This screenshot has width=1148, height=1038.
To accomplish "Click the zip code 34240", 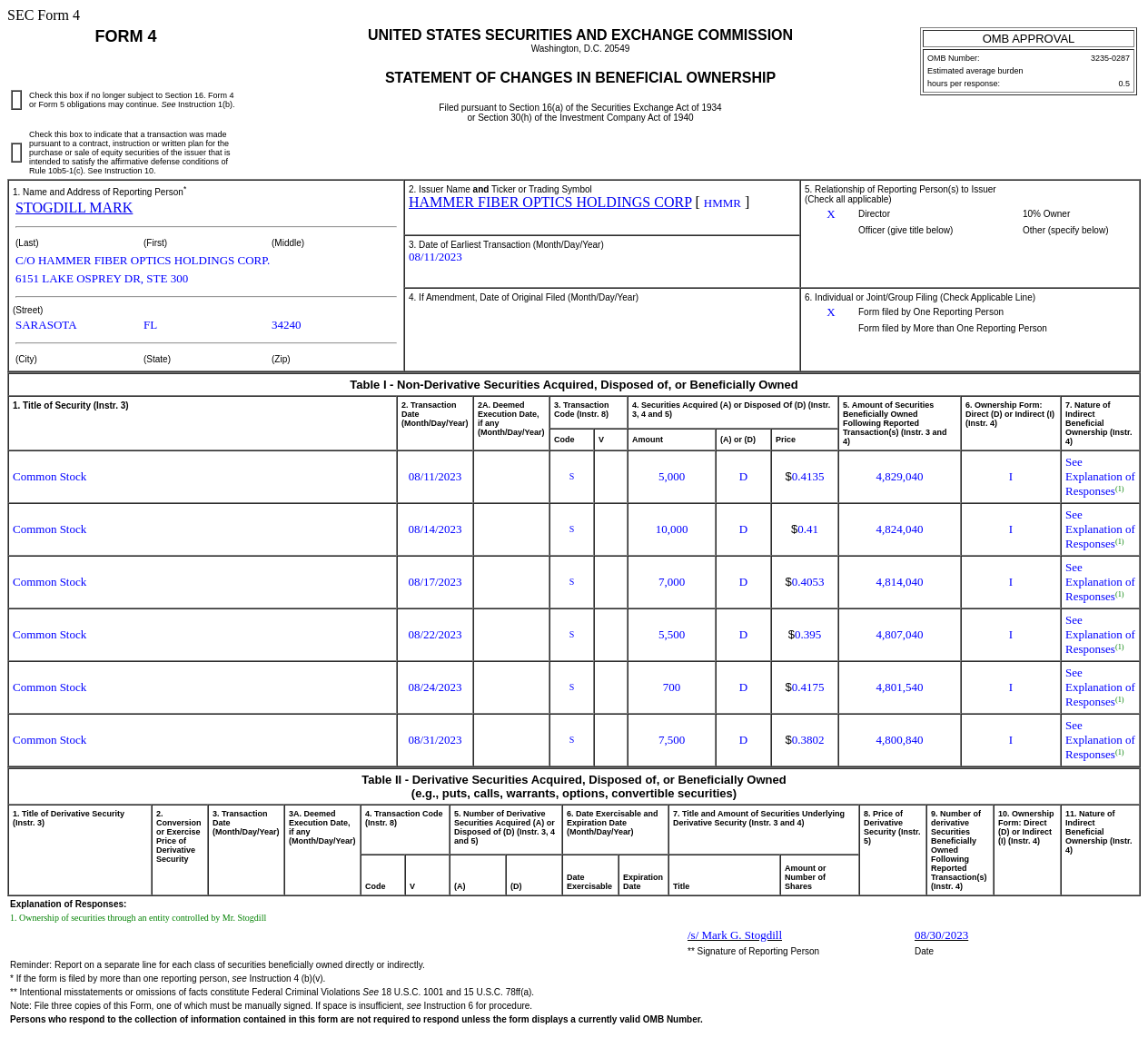I will (x=286, y=325).
